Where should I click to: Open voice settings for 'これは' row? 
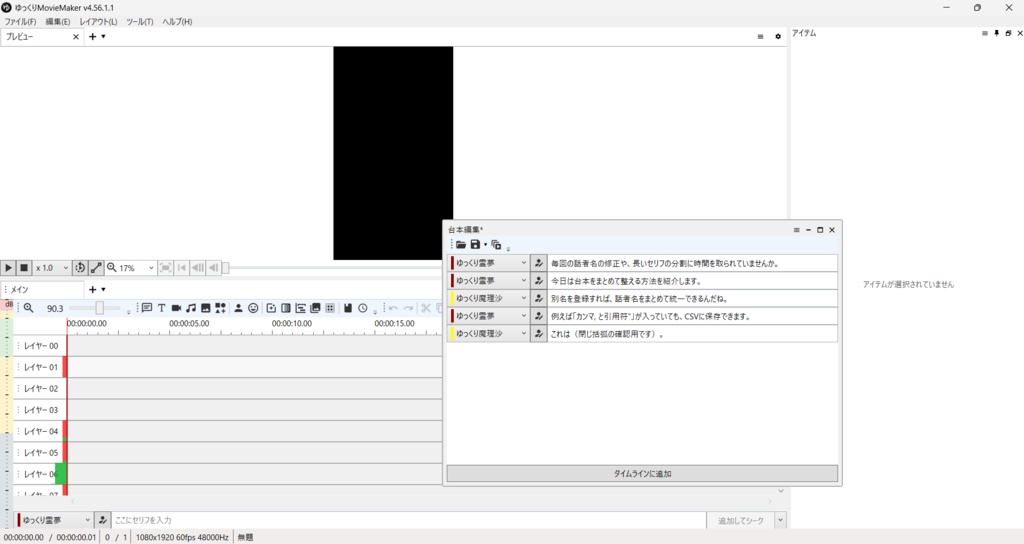tap(539, 334)
